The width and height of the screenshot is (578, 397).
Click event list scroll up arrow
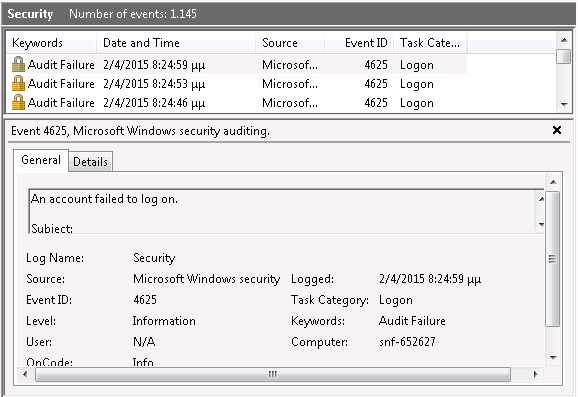(x=564, y=40)
